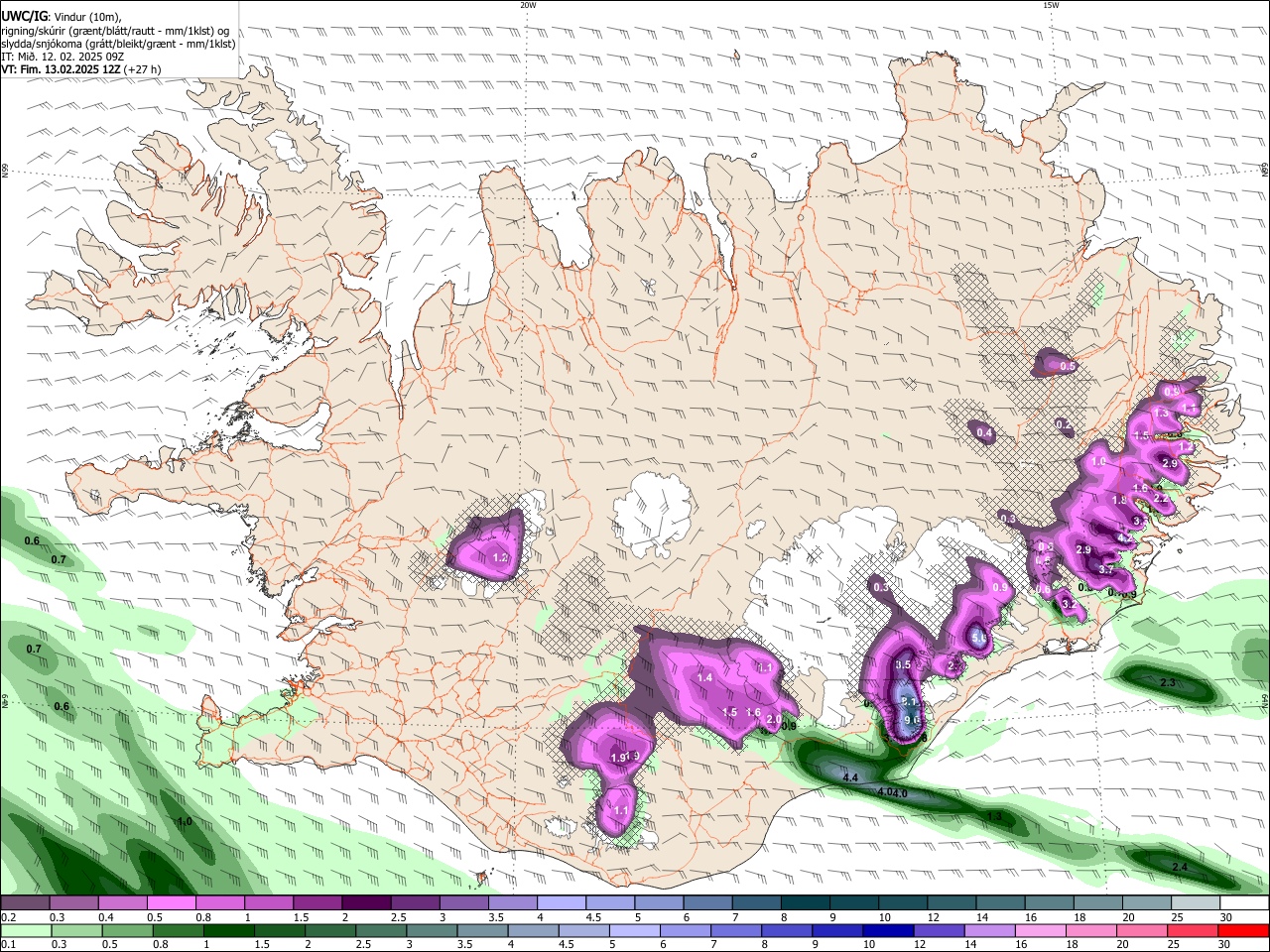Click the 2.3 rain value in southeast sea
Viewport: 1270px width, 952px height.
click(1168, 683)
